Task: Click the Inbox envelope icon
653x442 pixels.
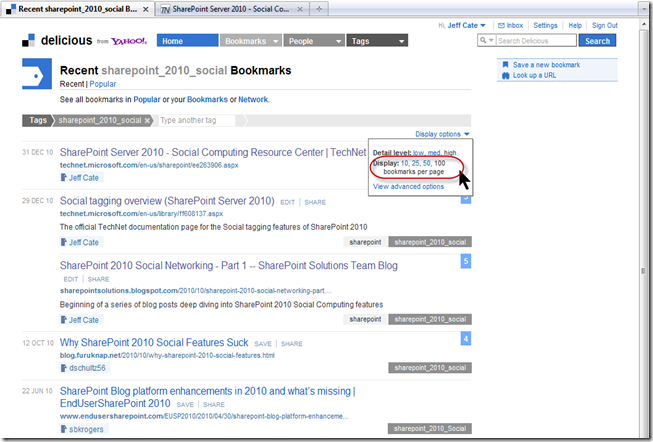Action: tap(501, 25)
